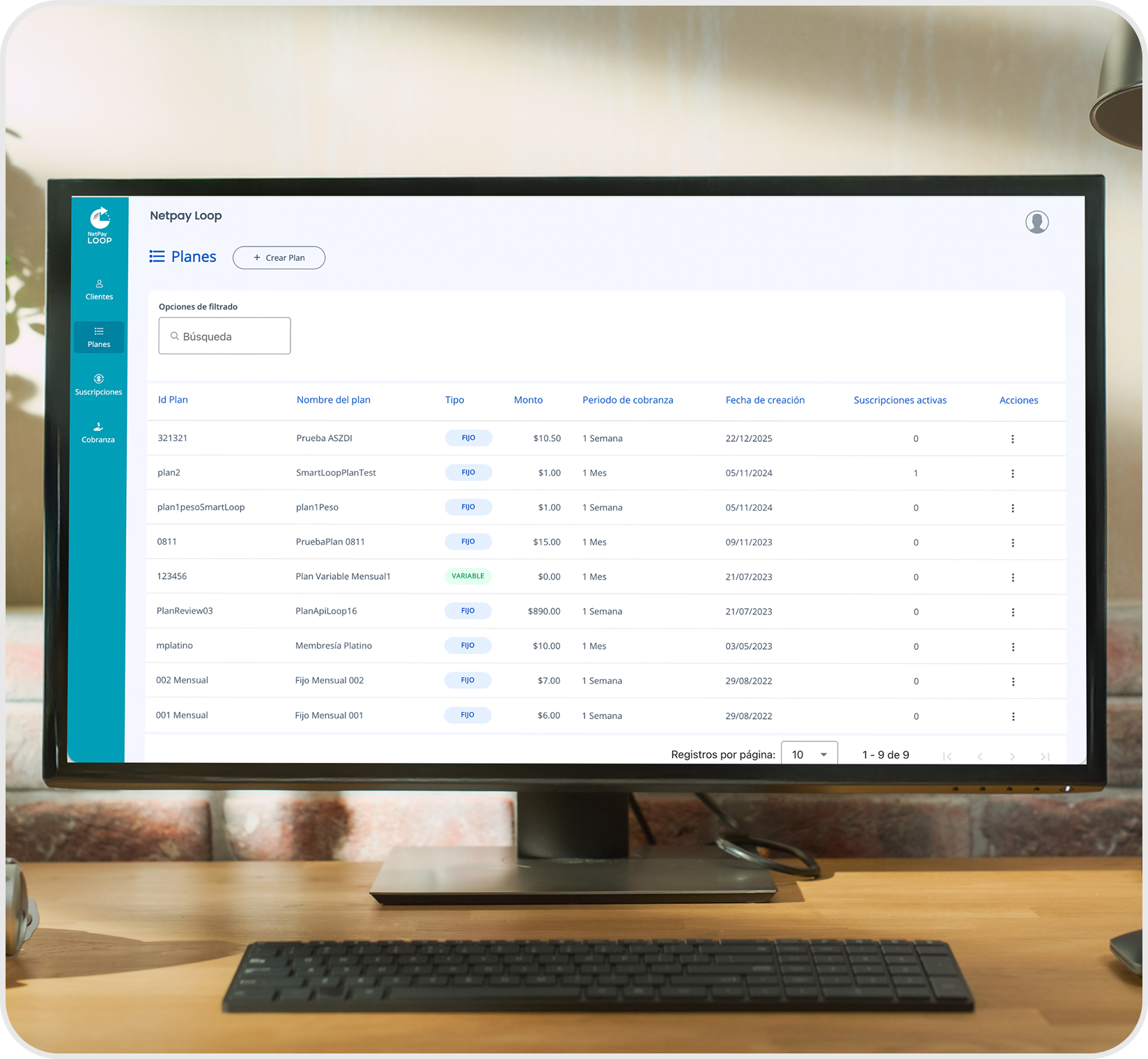
Task: Open Suscripciones section in sidebar
Action: tap(98, 385)
